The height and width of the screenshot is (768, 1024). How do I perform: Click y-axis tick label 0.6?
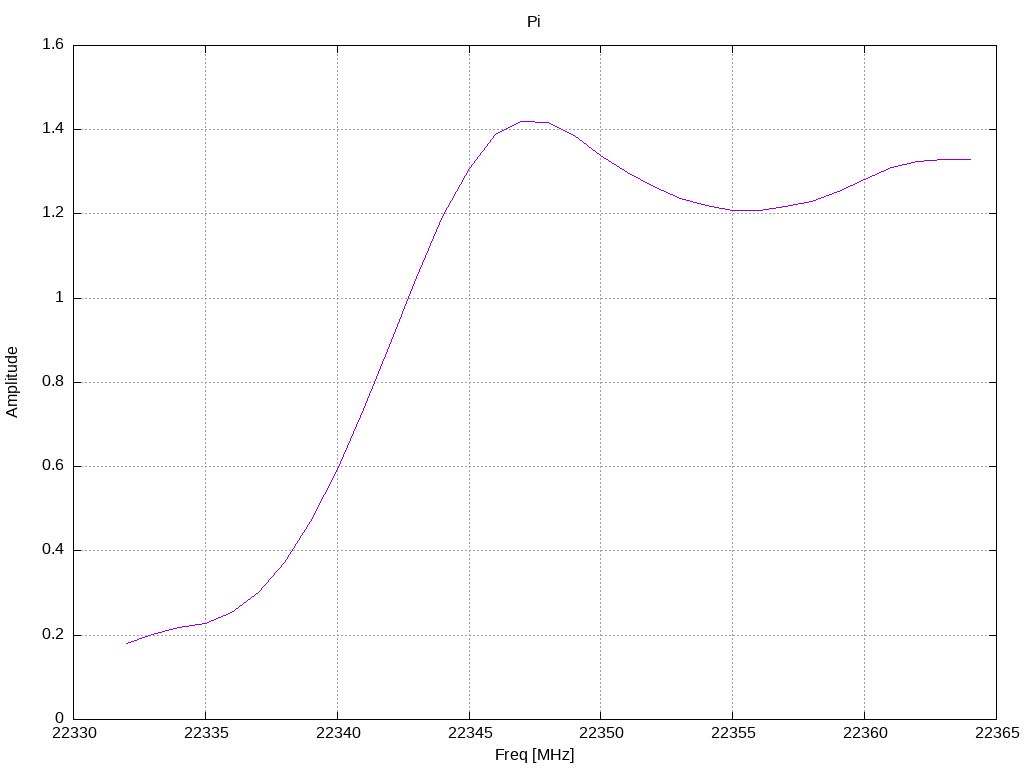point(53,466)
